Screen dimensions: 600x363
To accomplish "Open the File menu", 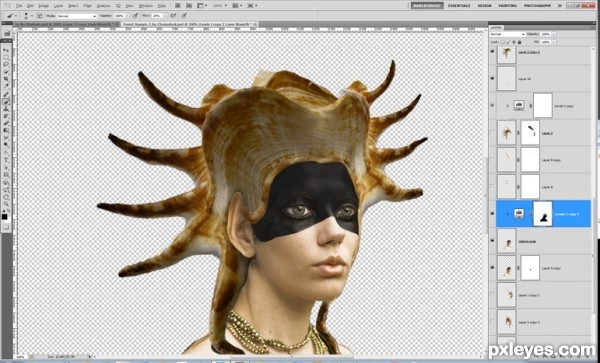I will [19, 6].
